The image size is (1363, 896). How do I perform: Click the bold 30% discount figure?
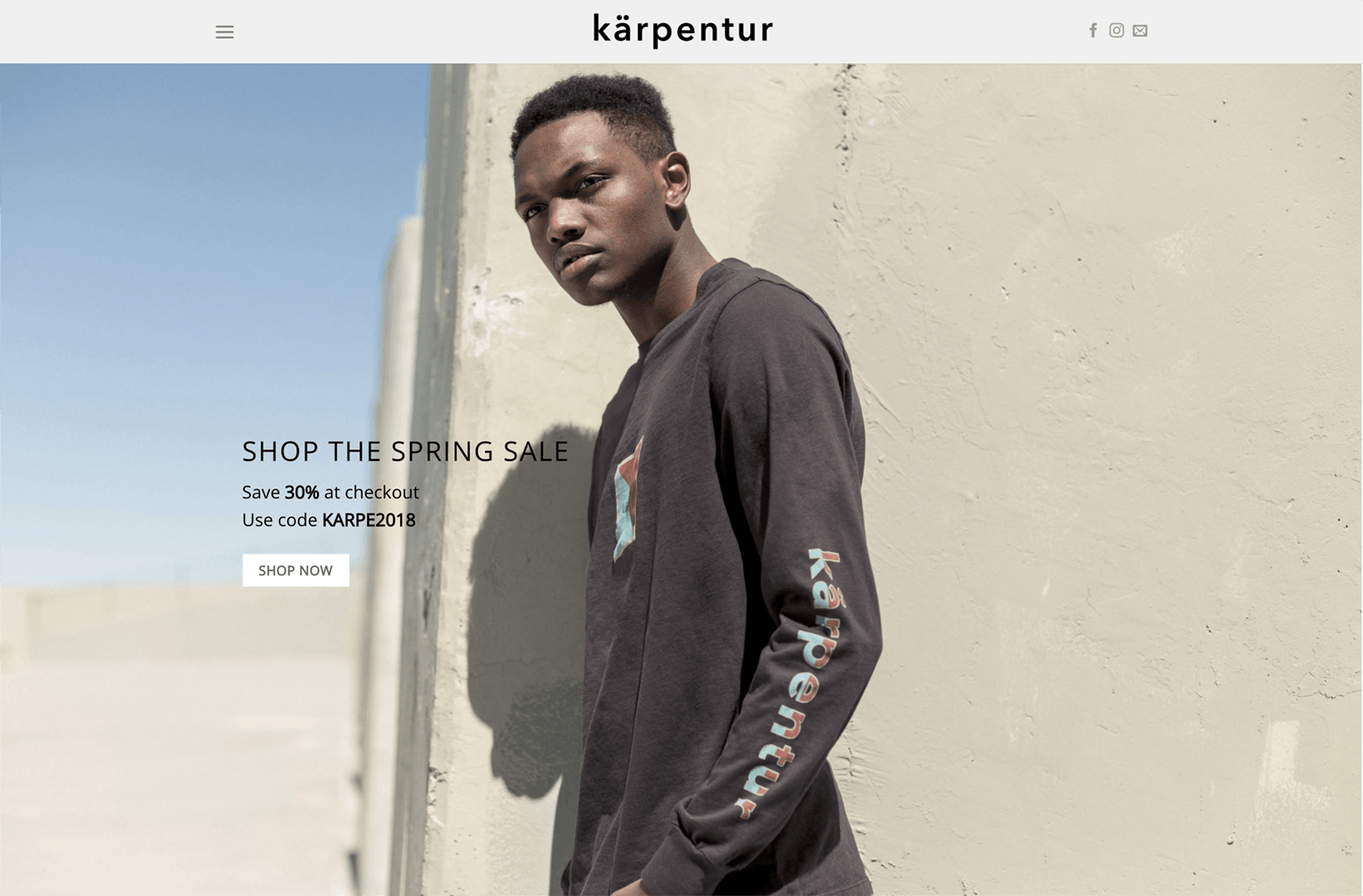point(302,492)
